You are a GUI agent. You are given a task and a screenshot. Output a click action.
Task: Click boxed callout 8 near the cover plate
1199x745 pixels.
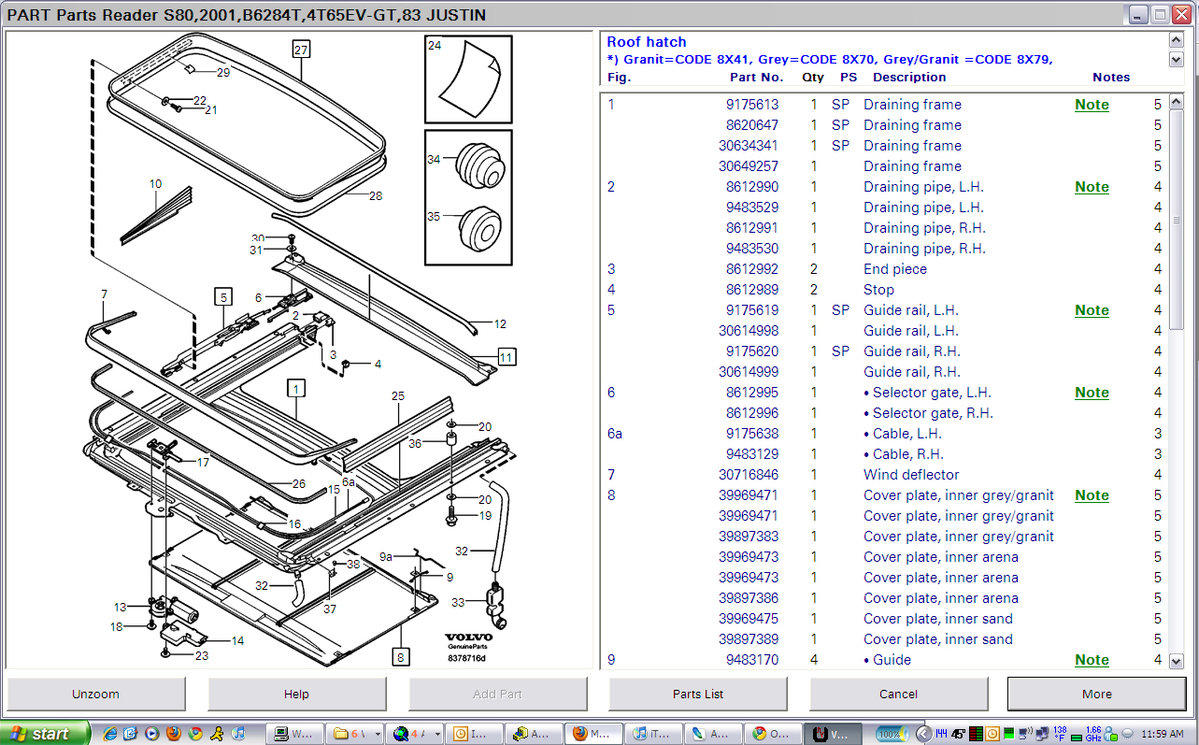[401, 657]
